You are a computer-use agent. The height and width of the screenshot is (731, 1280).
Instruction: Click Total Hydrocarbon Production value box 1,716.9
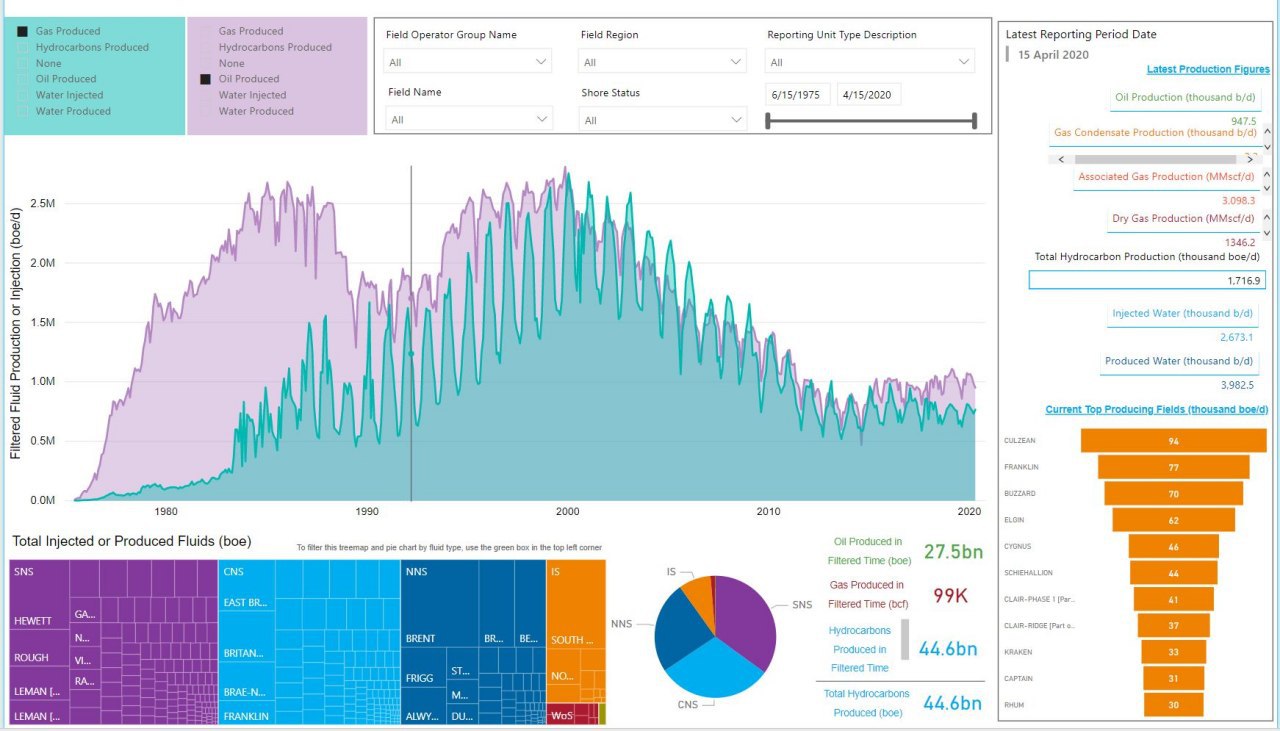pyautogui.click(x=1149, y=280)
